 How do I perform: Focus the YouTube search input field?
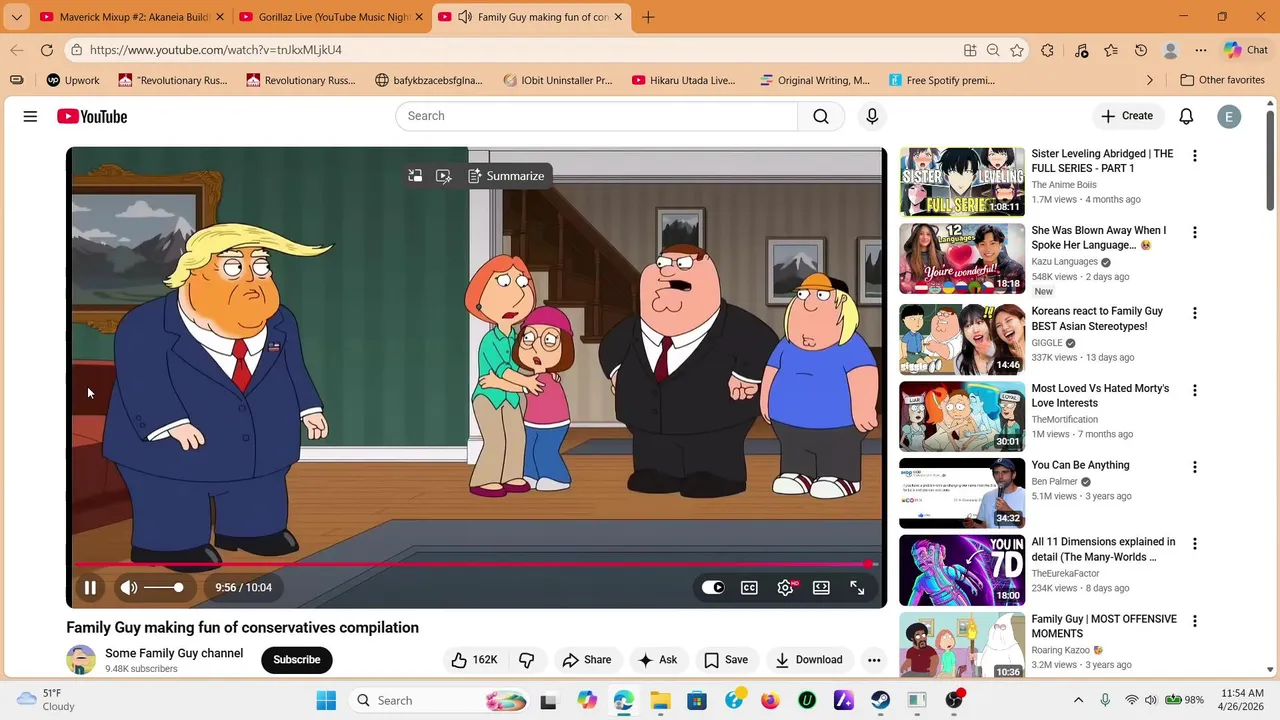click(x=597, y=116)
